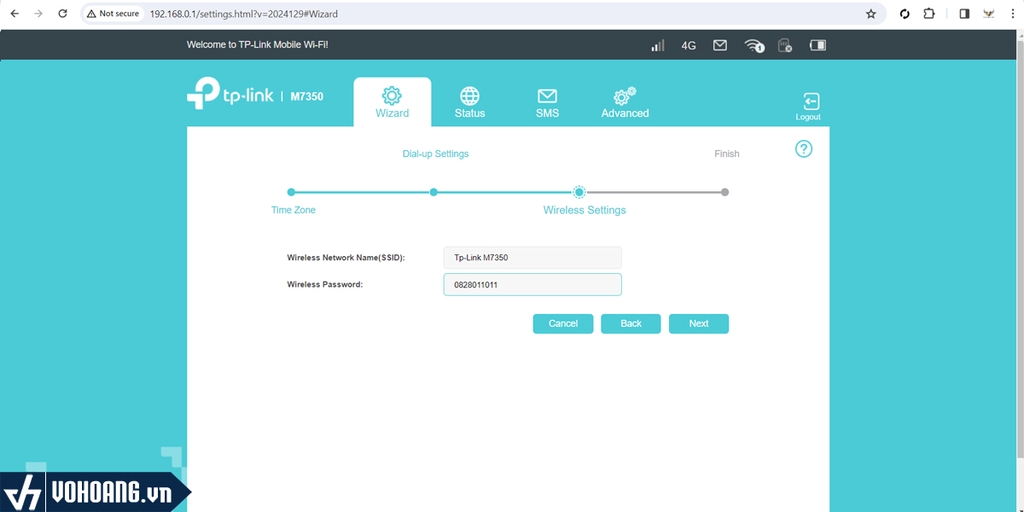The width and height of the screenshot is (1024, 512).
Task: Click the Dial-up Settings step marker
Action: tap(434, 192)
